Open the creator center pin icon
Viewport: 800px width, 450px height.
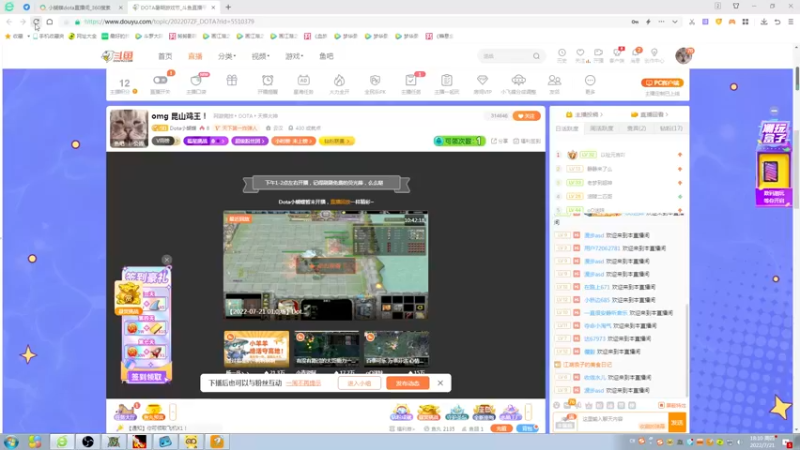pyautogui.click(x=654, y=53)
